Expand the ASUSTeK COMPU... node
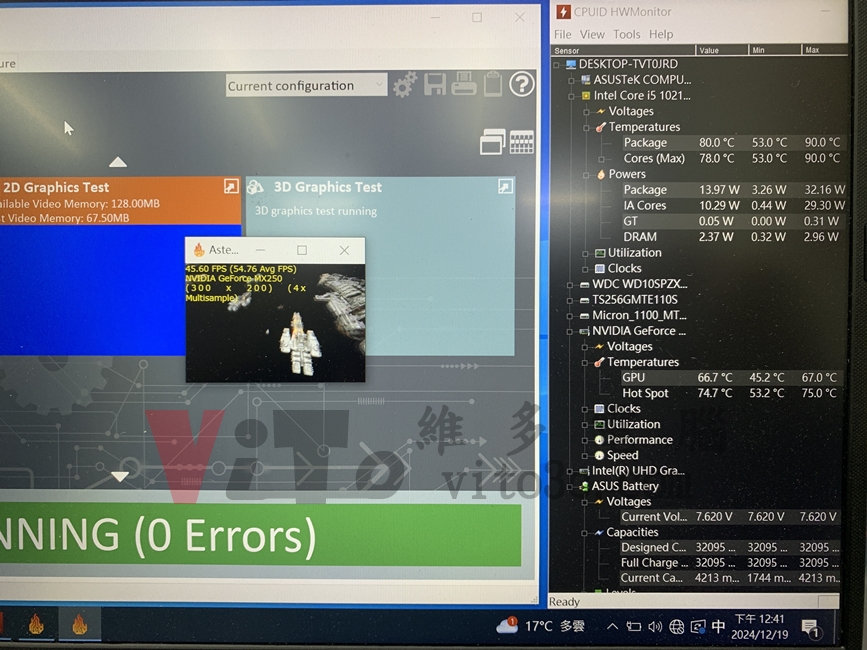This screenshot has height=650, width=867. [571, 81]
